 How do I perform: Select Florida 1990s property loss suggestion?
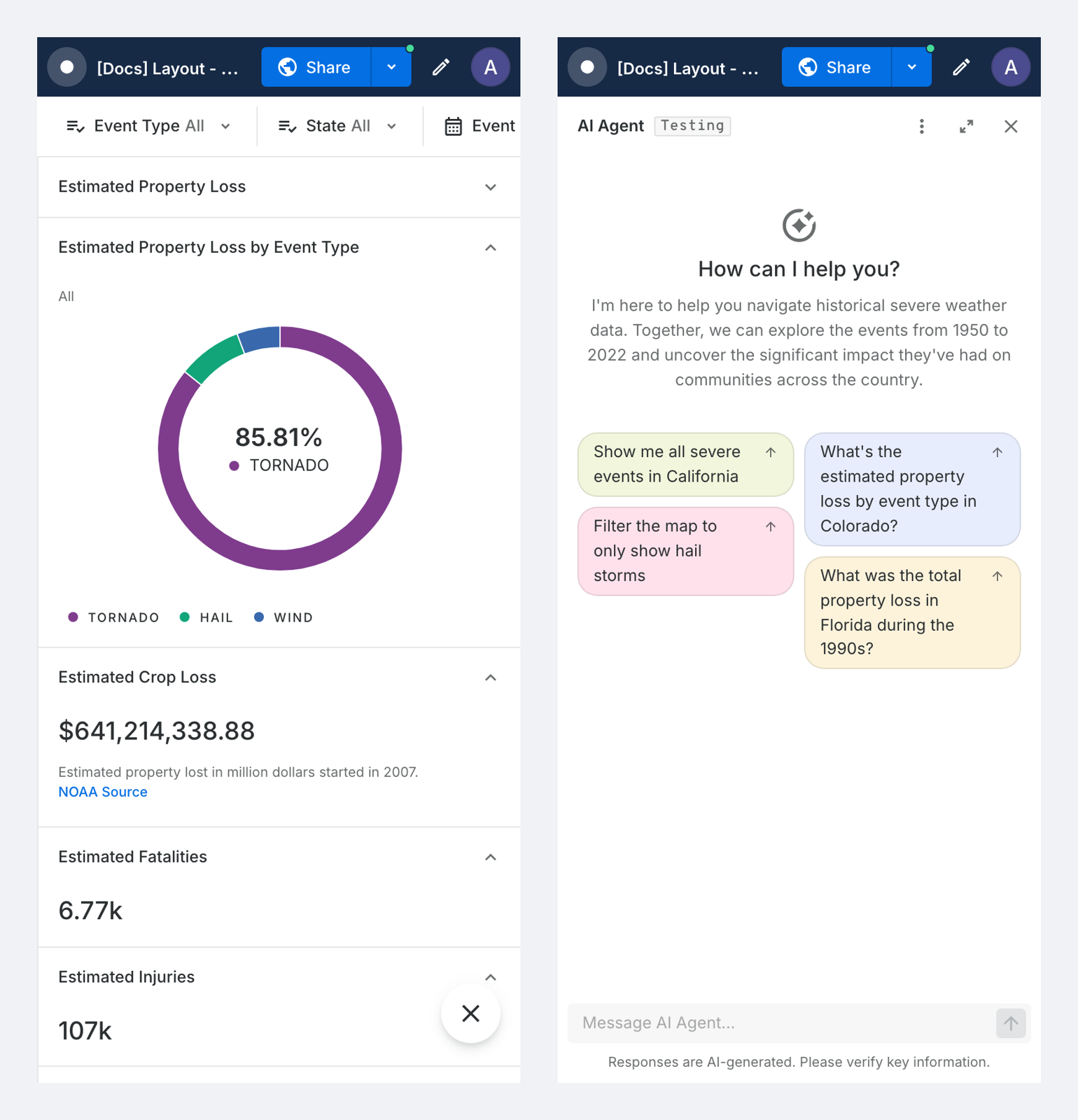pyautogui.click(x=912, y=612)
